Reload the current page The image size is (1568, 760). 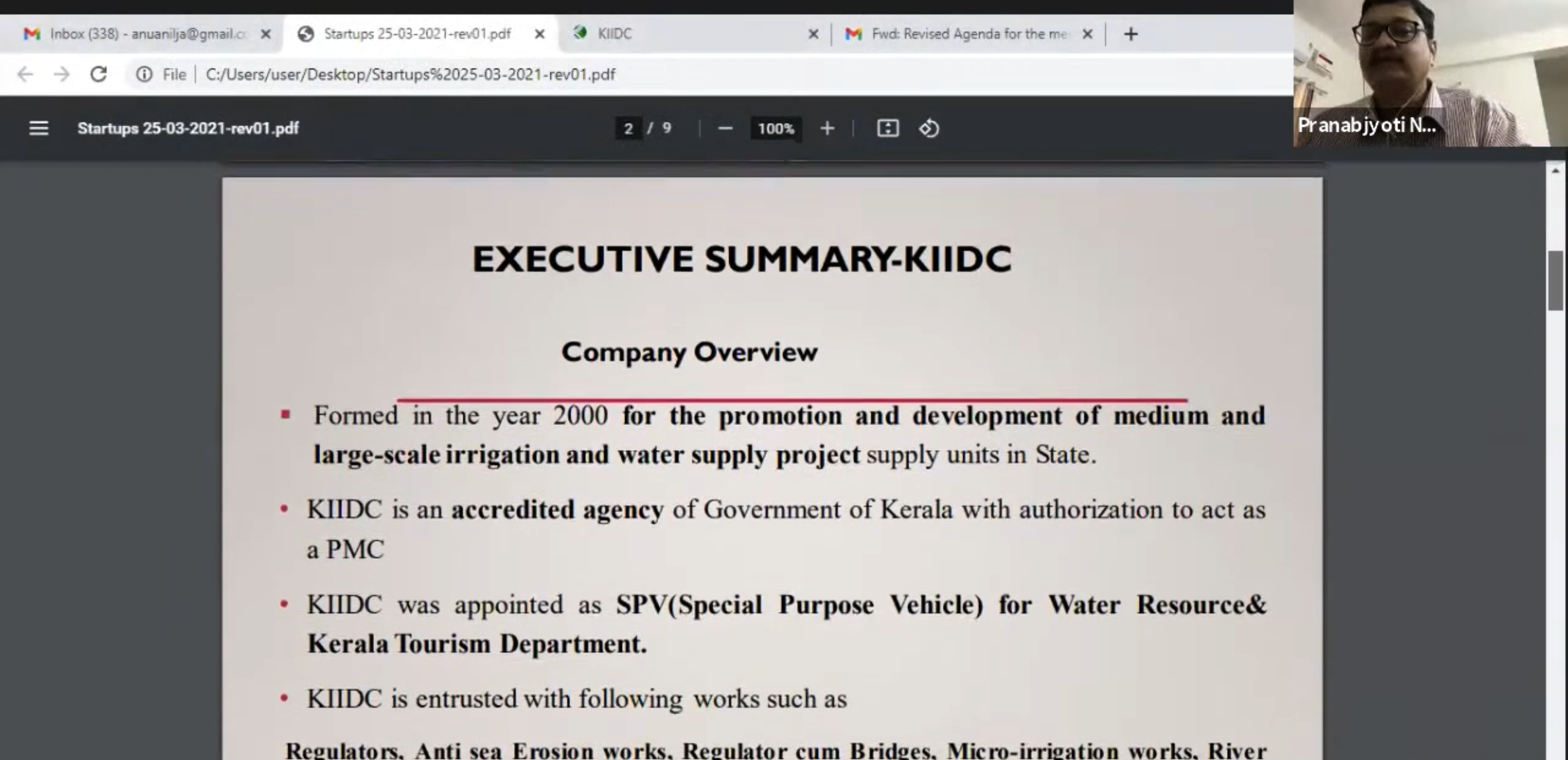pyautogui.click(x=99, y=74)
